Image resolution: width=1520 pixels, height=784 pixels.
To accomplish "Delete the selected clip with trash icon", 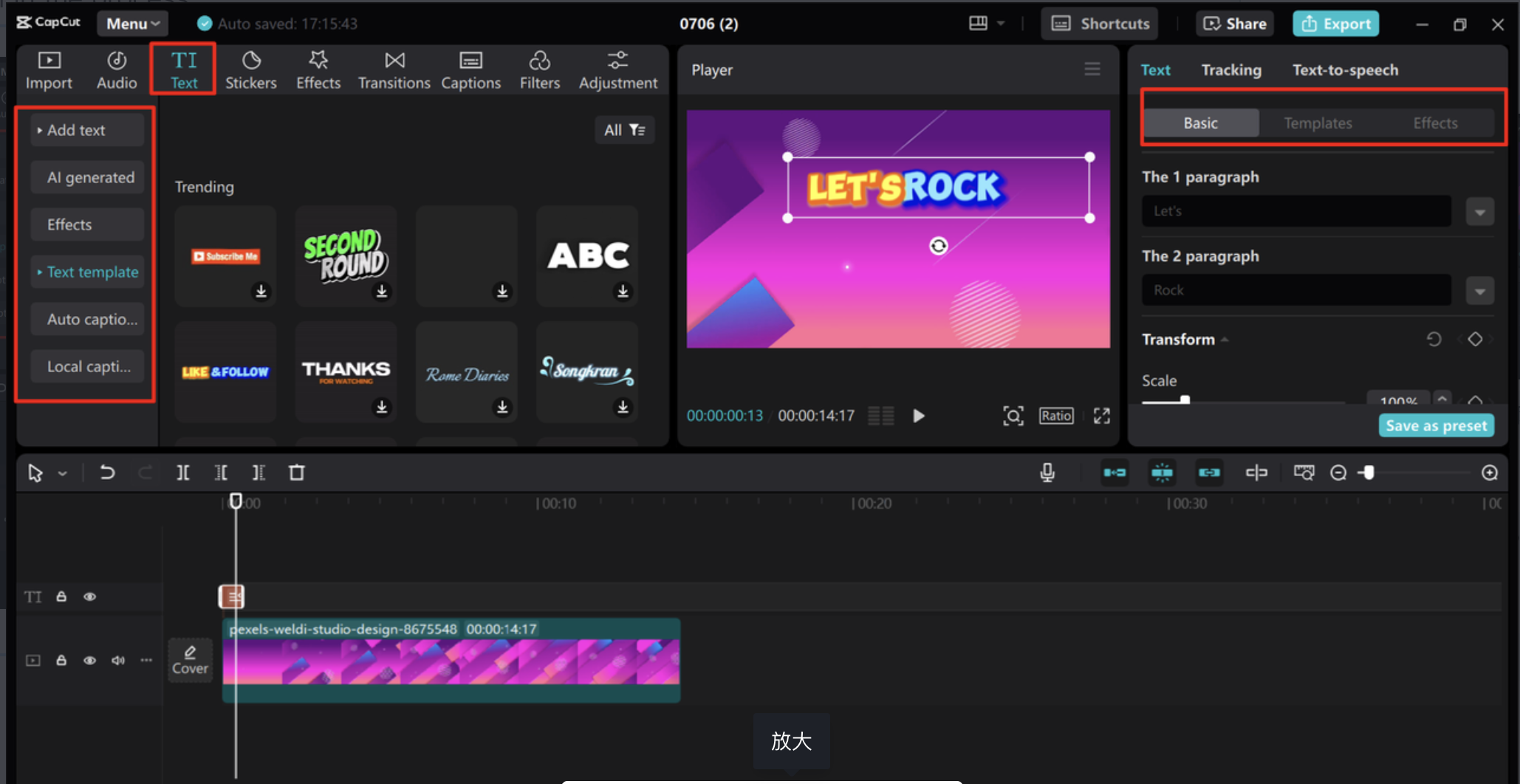I will (296, 472).
